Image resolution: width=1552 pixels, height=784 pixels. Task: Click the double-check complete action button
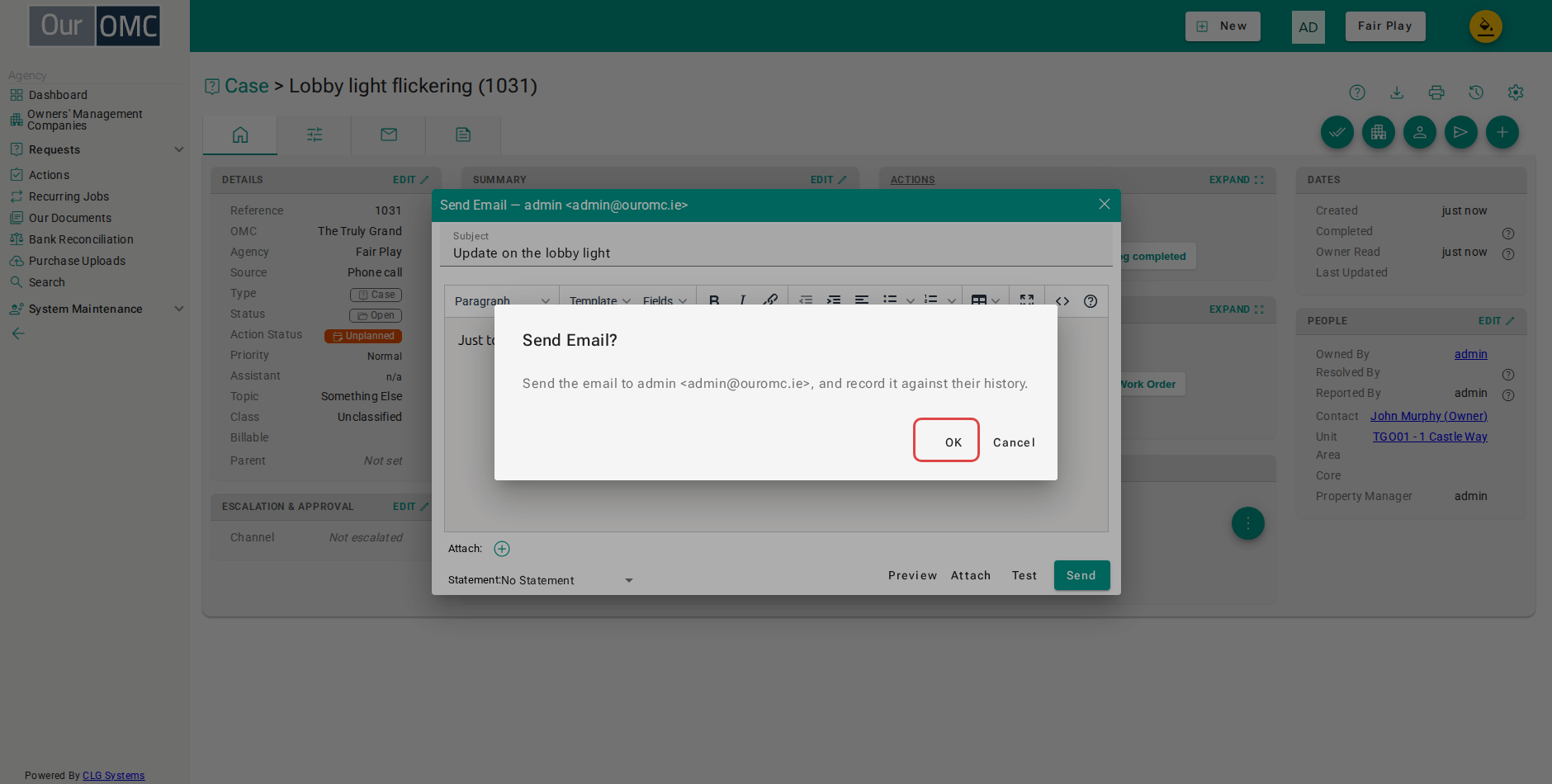1337,132
